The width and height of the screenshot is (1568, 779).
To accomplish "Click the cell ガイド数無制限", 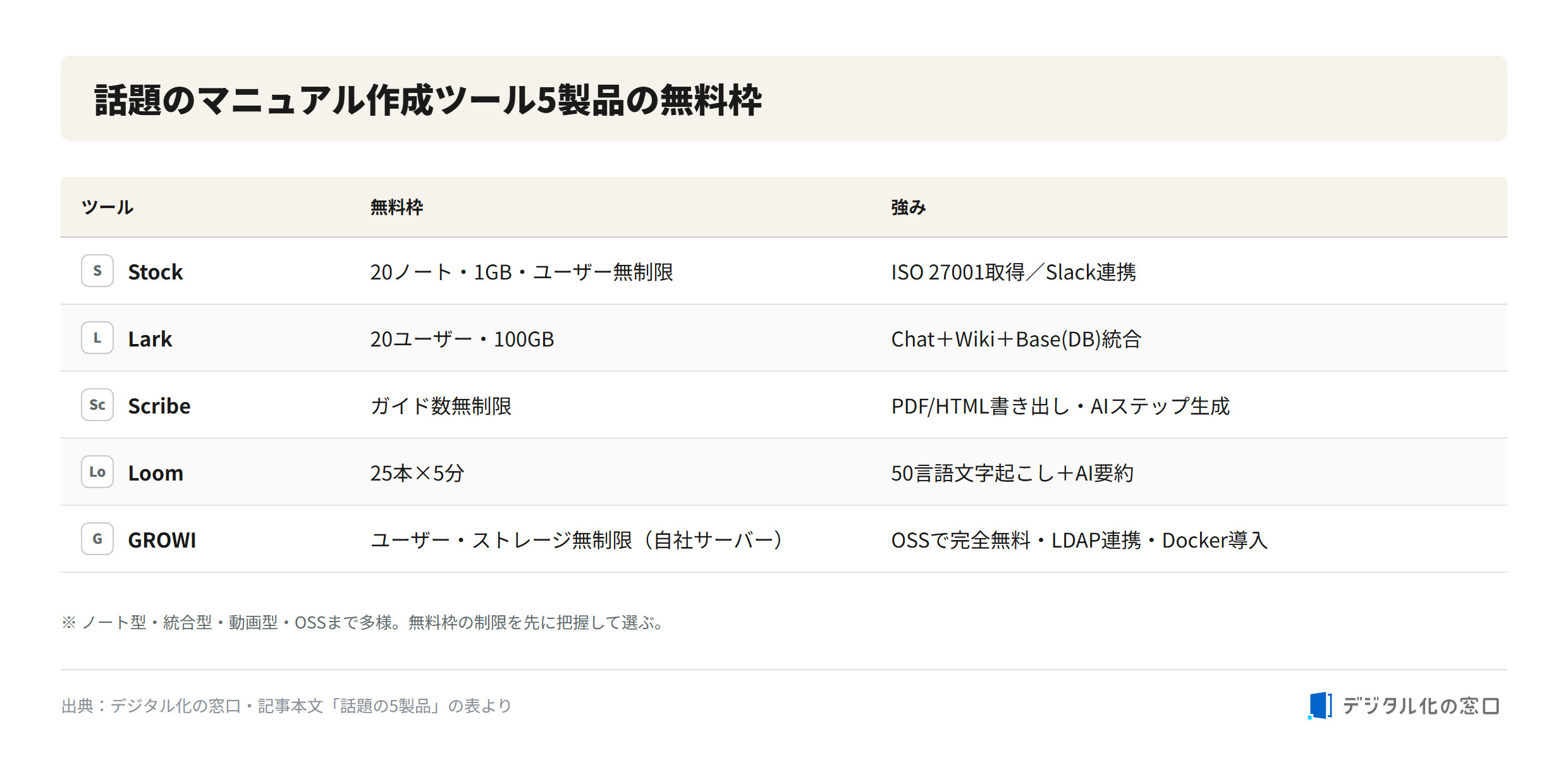I will pos(441,406).
